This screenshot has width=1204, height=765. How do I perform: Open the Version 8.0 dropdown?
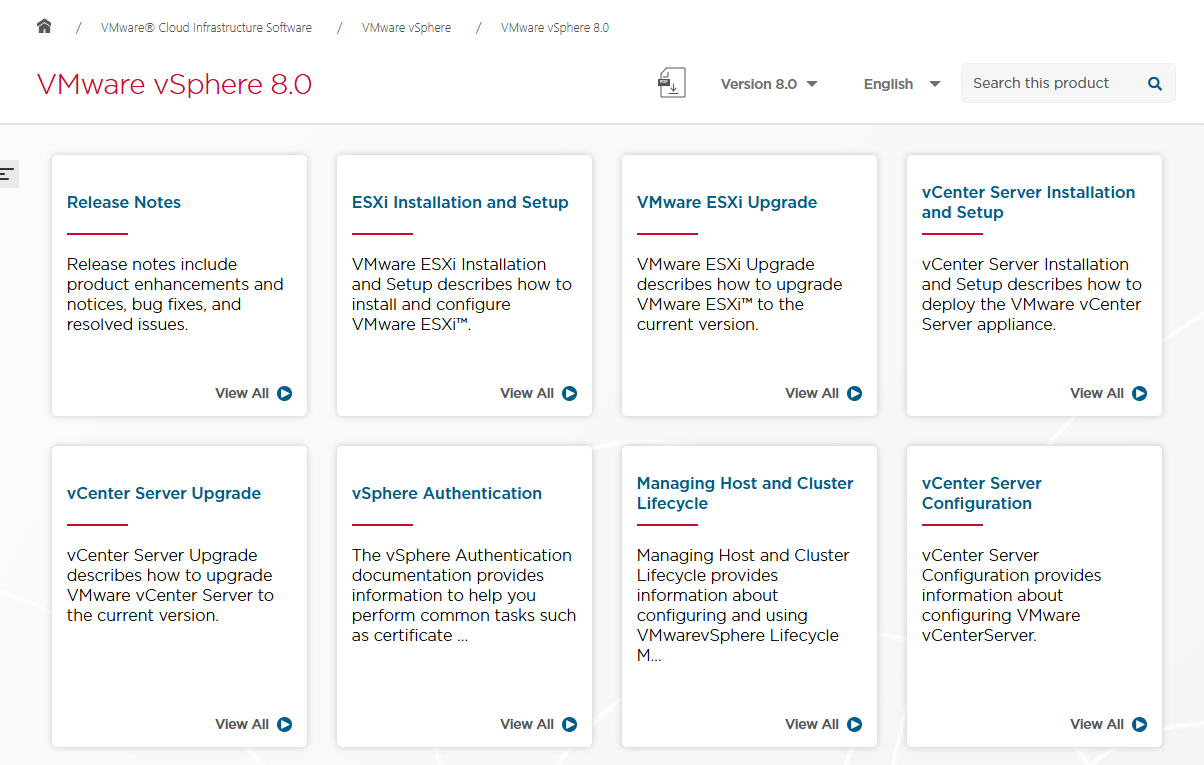click(x=769, y=84)
